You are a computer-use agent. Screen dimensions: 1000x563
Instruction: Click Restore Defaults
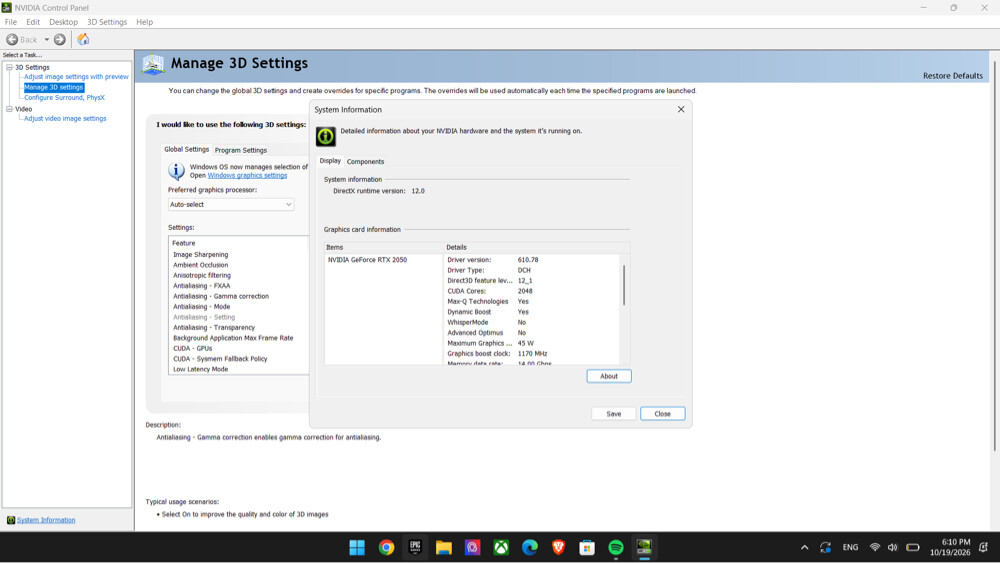click(x=953, y=76)
